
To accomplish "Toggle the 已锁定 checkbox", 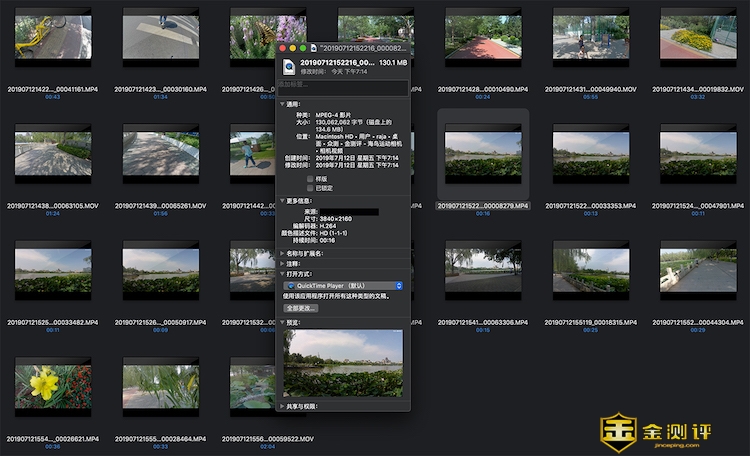I will (x=311, y=187).
